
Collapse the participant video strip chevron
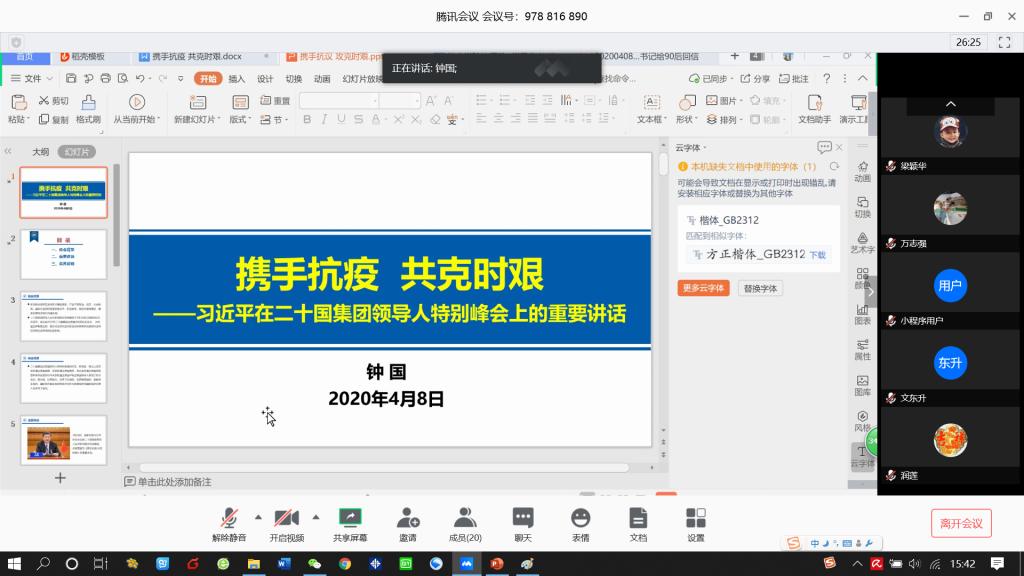pyautogui.click(x=950, y=104)
